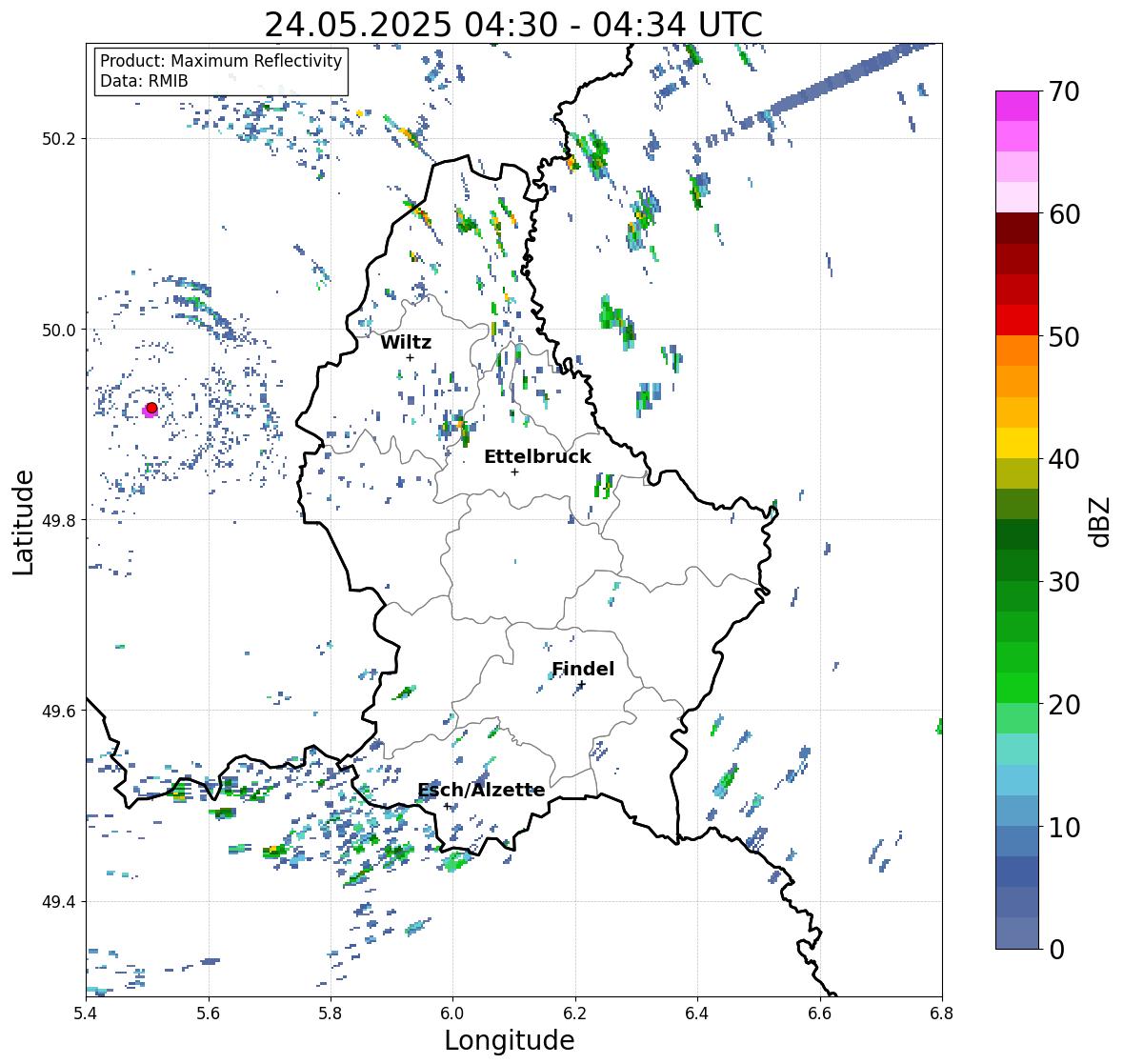Click the 5.6 longitude tick label
The image size is (1123, 1064).
pos(209,1014)
